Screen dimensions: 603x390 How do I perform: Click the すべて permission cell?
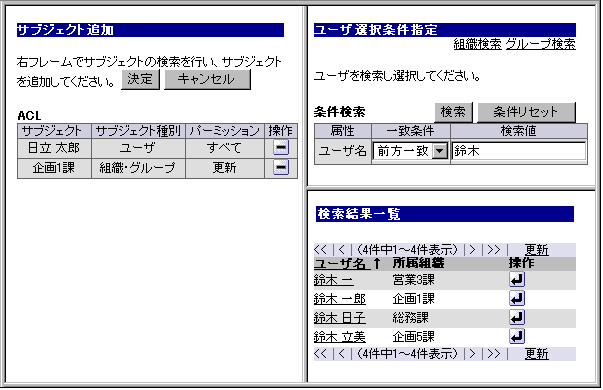tap(225, 148)
